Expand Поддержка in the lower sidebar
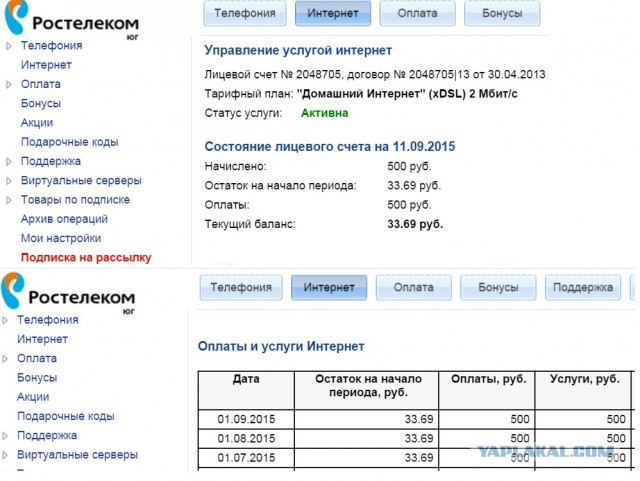640x481 pixels. click(x=5, y=436)
